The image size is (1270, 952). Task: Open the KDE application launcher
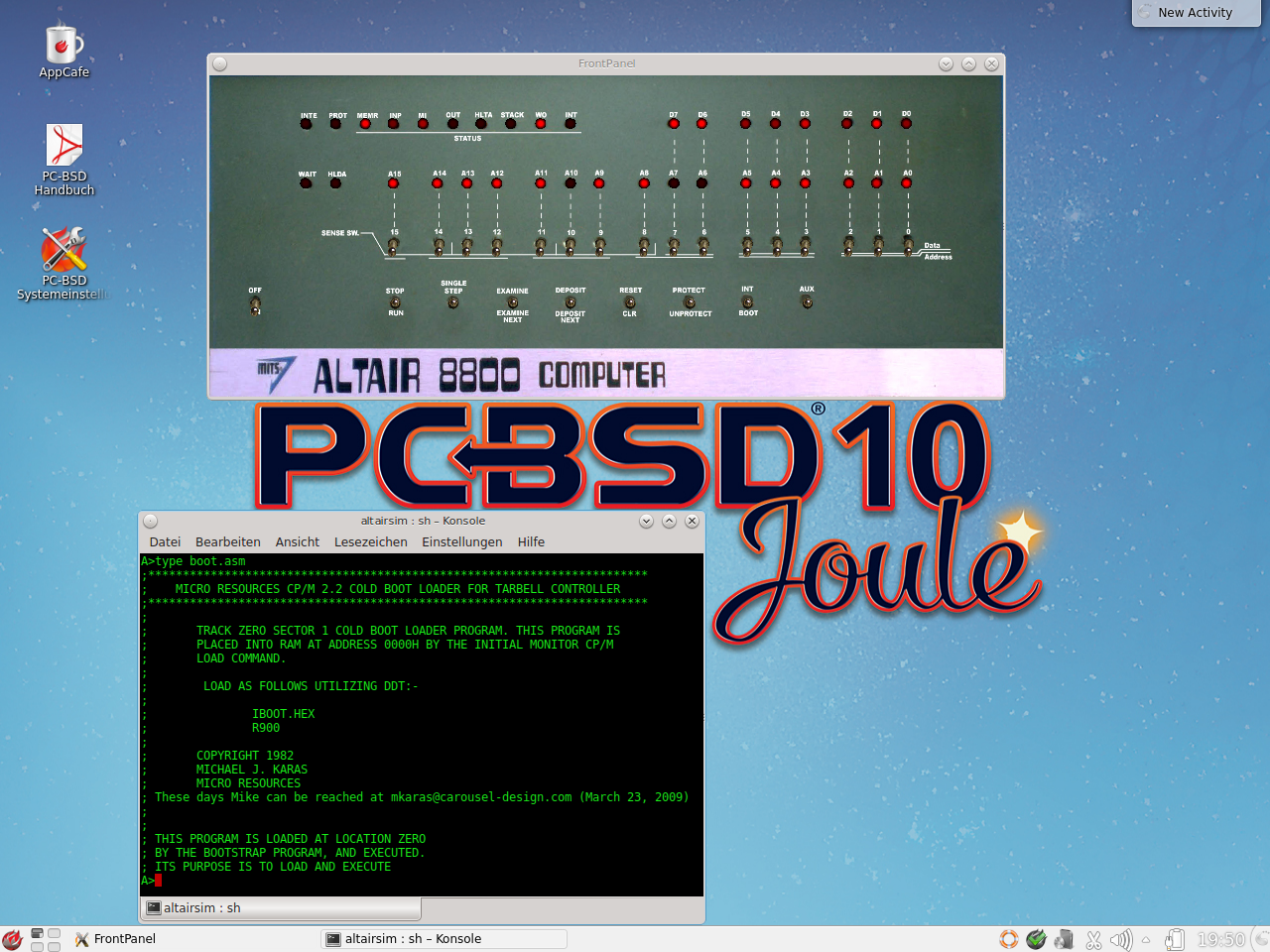(12, 939)
